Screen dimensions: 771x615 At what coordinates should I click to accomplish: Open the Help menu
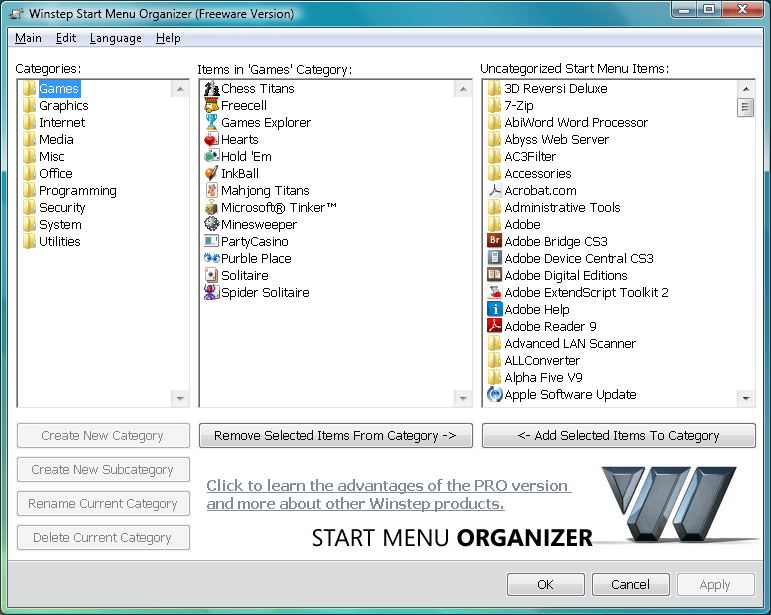click(168, 38)
